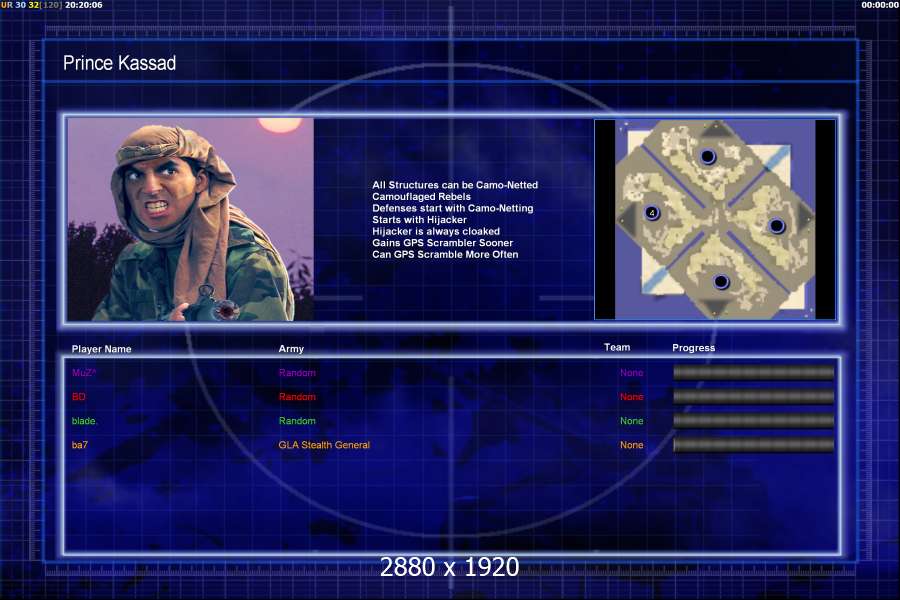Click the Player Name column header
The image size is (900, 600).
(x=102, y=349)
